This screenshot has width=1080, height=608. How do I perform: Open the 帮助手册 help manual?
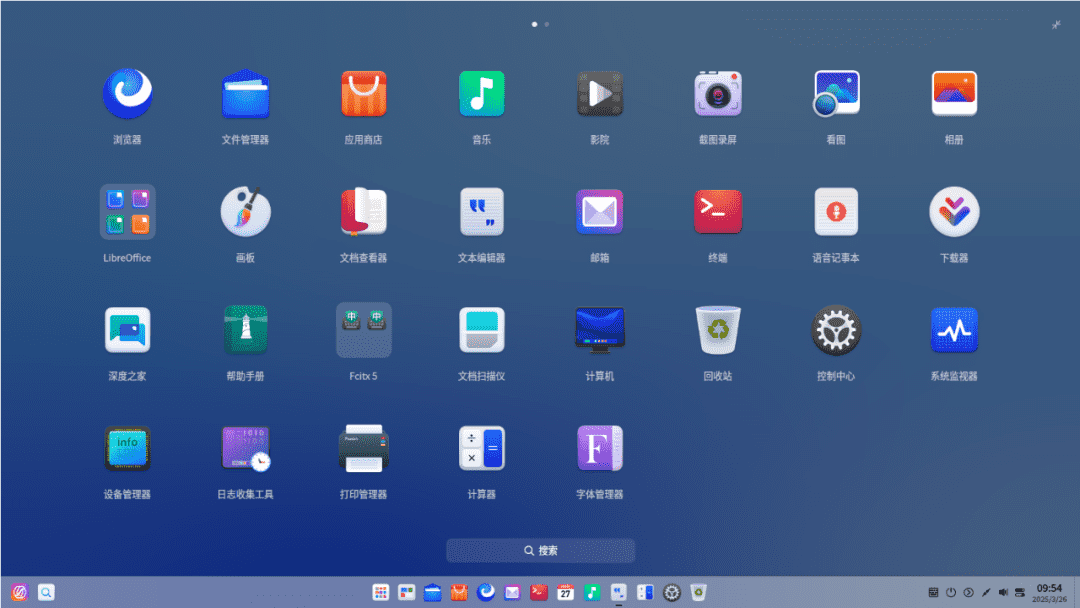click(245, 330)
